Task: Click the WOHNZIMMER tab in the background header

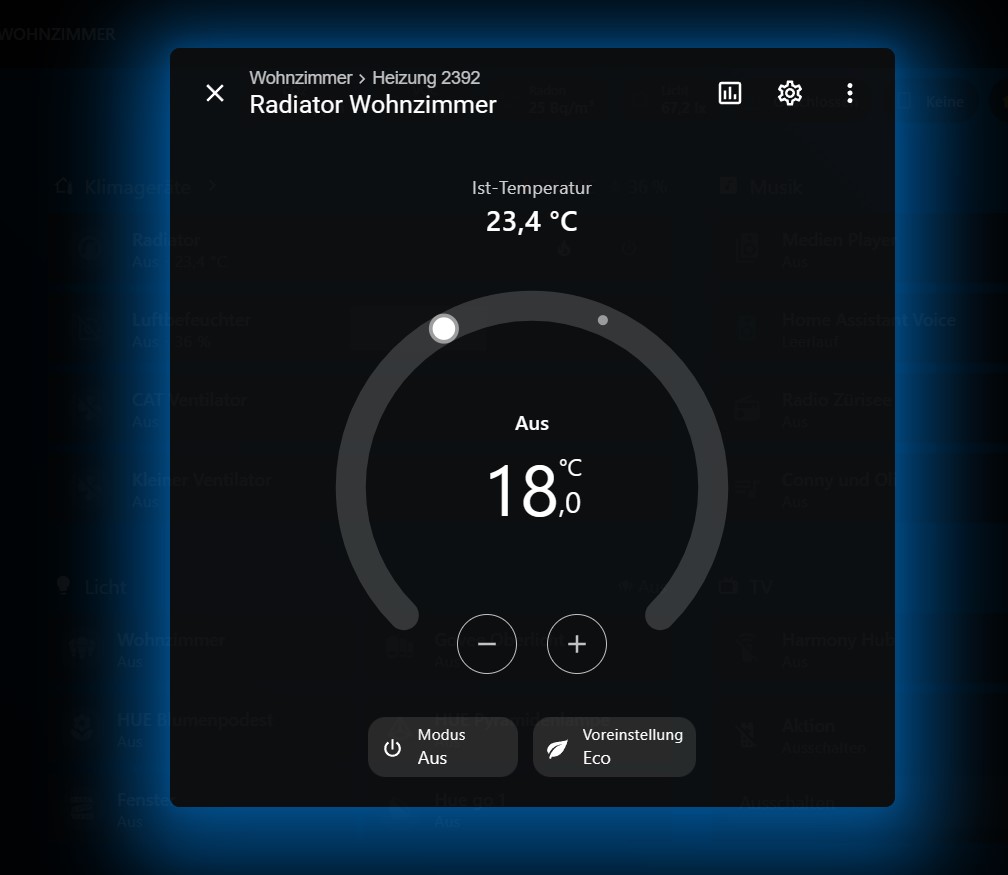Action: point(58,34)
